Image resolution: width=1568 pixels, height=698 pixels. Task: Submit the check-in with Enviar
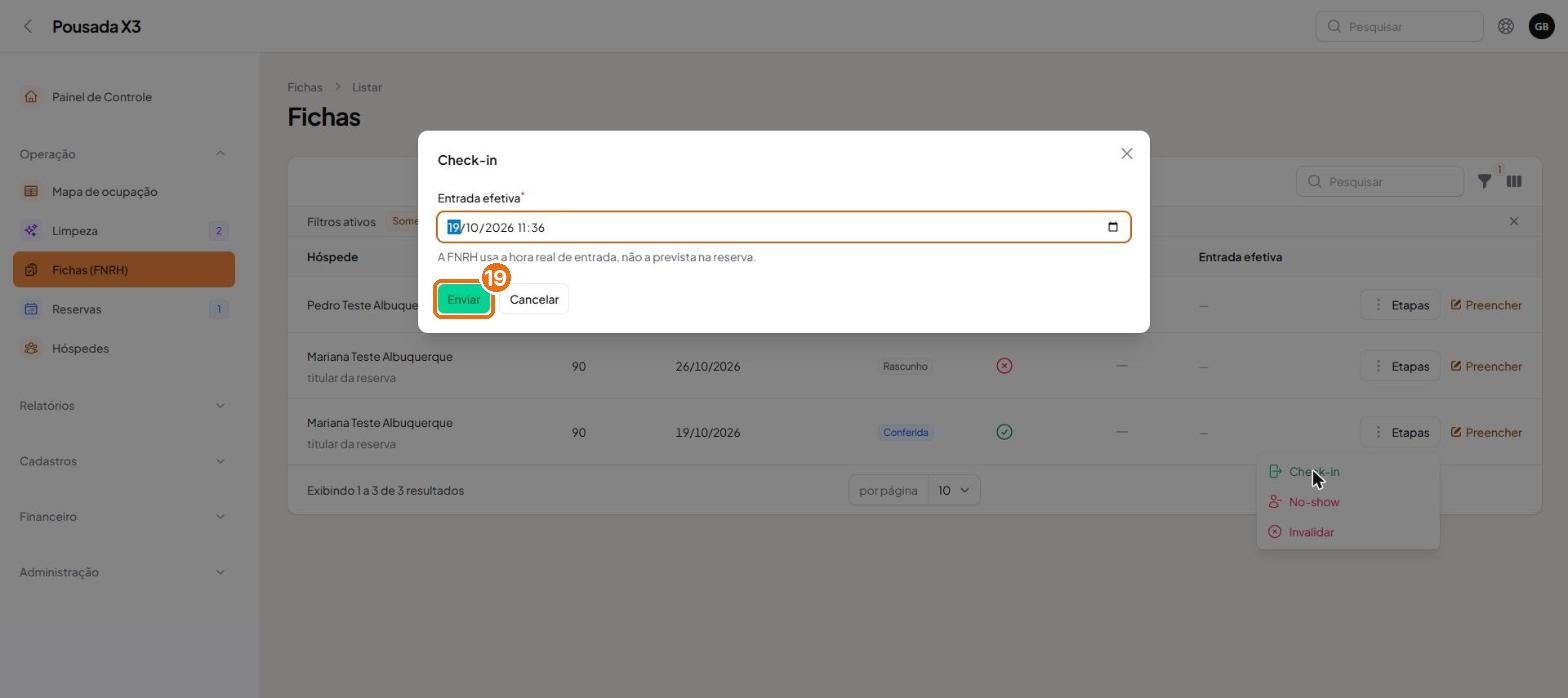point(464,300)
